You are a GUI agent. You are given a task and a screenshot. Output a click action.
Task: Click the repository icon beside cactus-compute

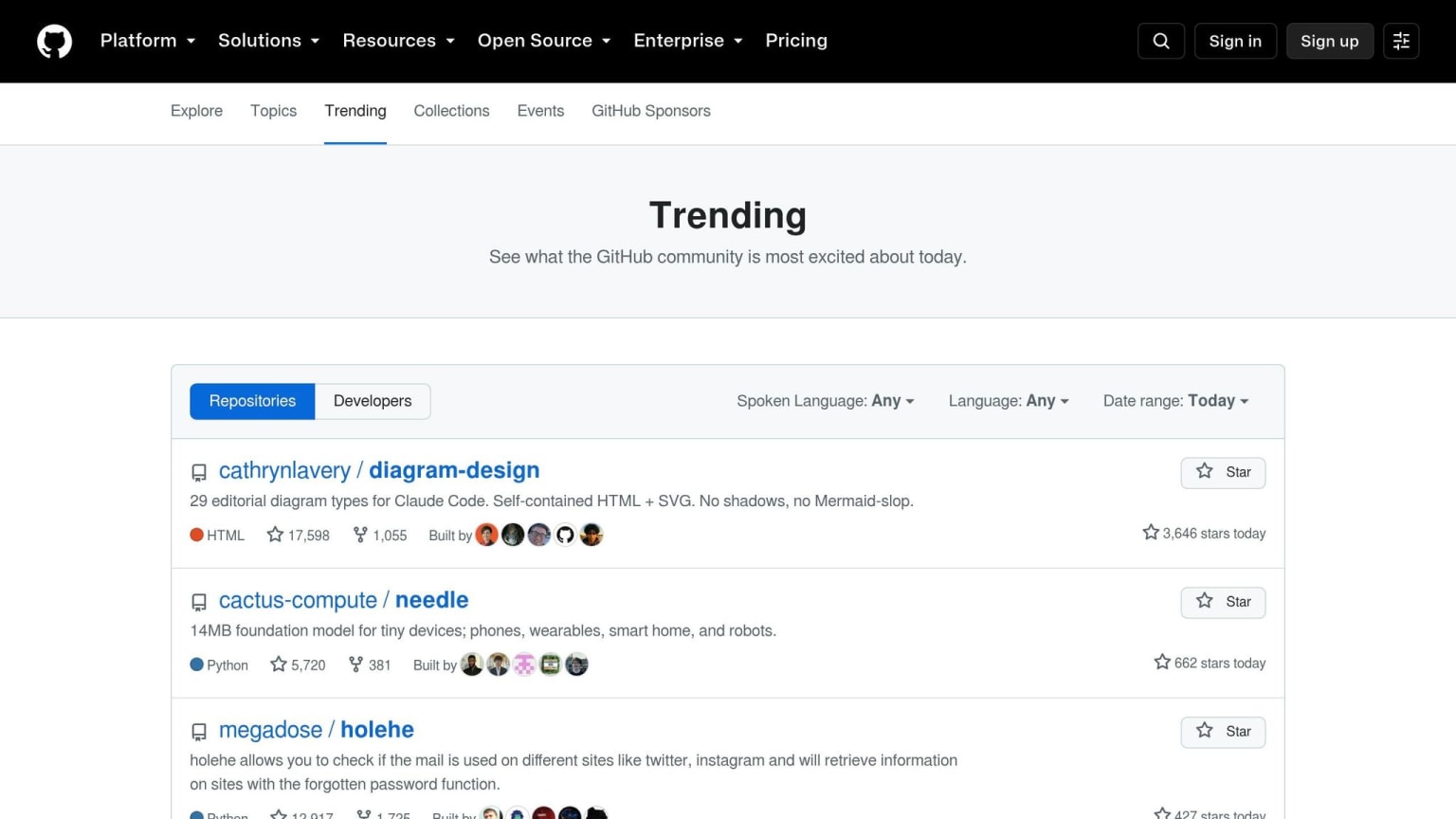coord(199,602)
